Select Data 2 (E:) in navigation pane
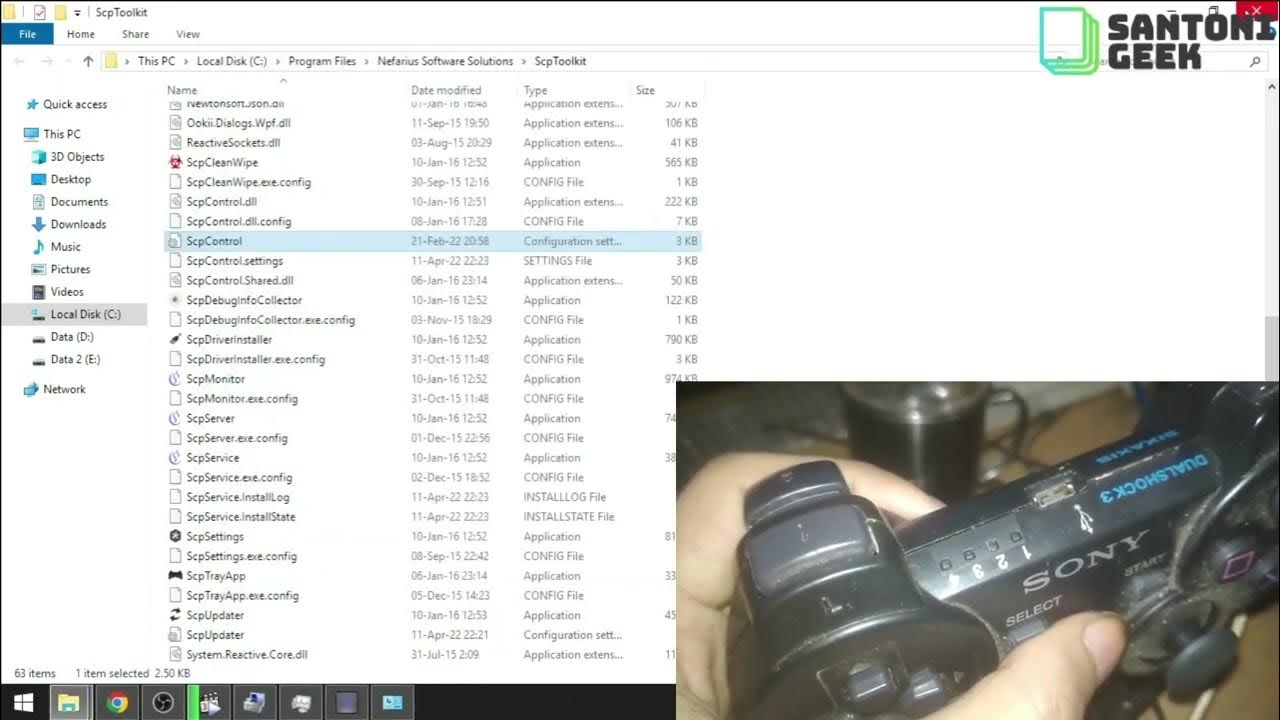 pos(75,359)
